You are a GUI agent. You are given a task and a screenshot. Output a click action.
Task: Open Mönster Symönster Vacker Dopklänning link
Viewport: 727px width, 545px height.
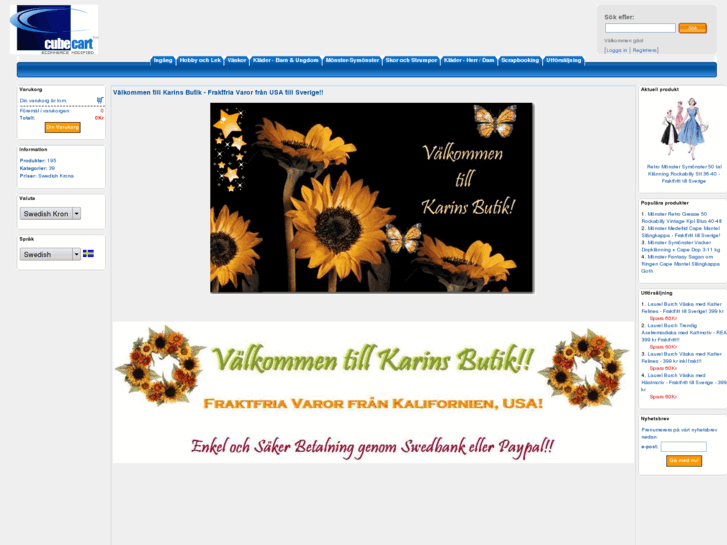click(681, 246)
